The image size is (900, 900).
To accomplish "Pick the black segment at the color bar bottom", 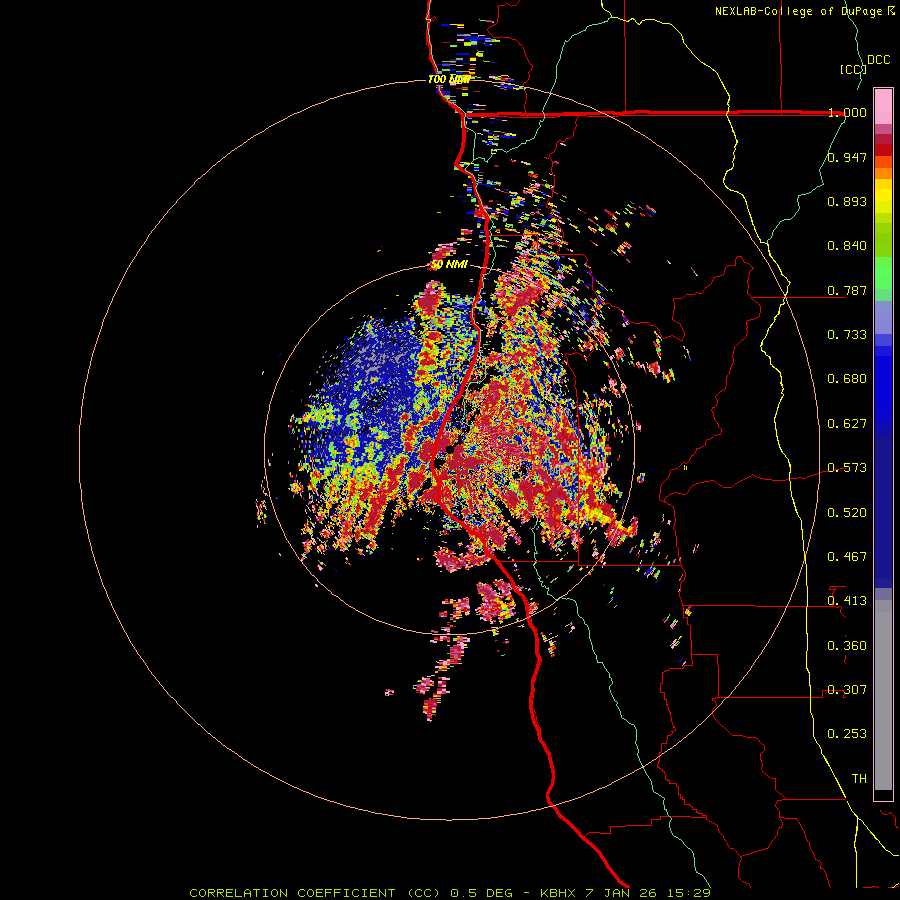I will tap(883, 794).
